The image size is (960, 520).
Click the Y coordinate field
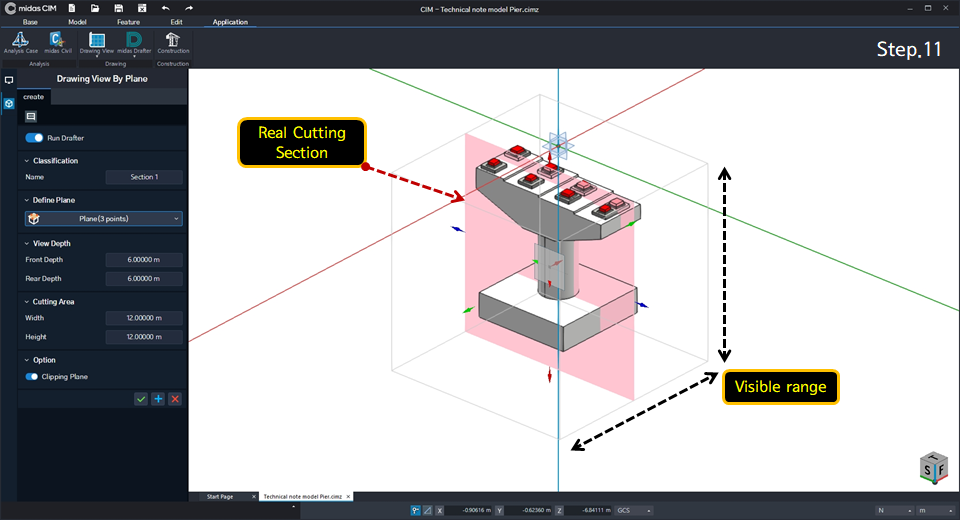coord(528,510)
